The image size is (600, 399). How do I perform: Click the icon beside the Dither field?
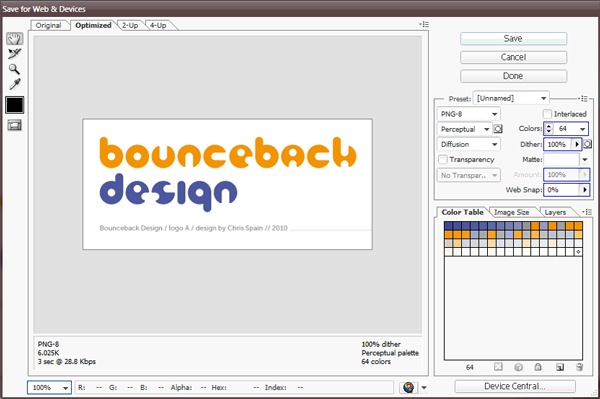click(x=588, y=144)
